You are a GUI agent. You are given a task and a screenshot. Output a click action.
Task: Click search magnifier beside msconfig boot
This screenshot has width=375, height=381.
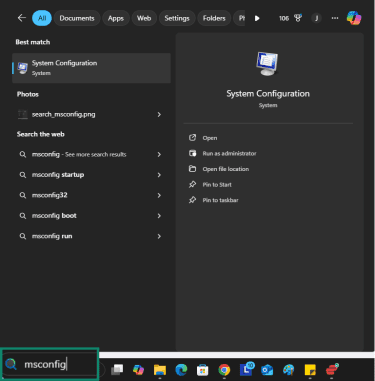[23, 216]
